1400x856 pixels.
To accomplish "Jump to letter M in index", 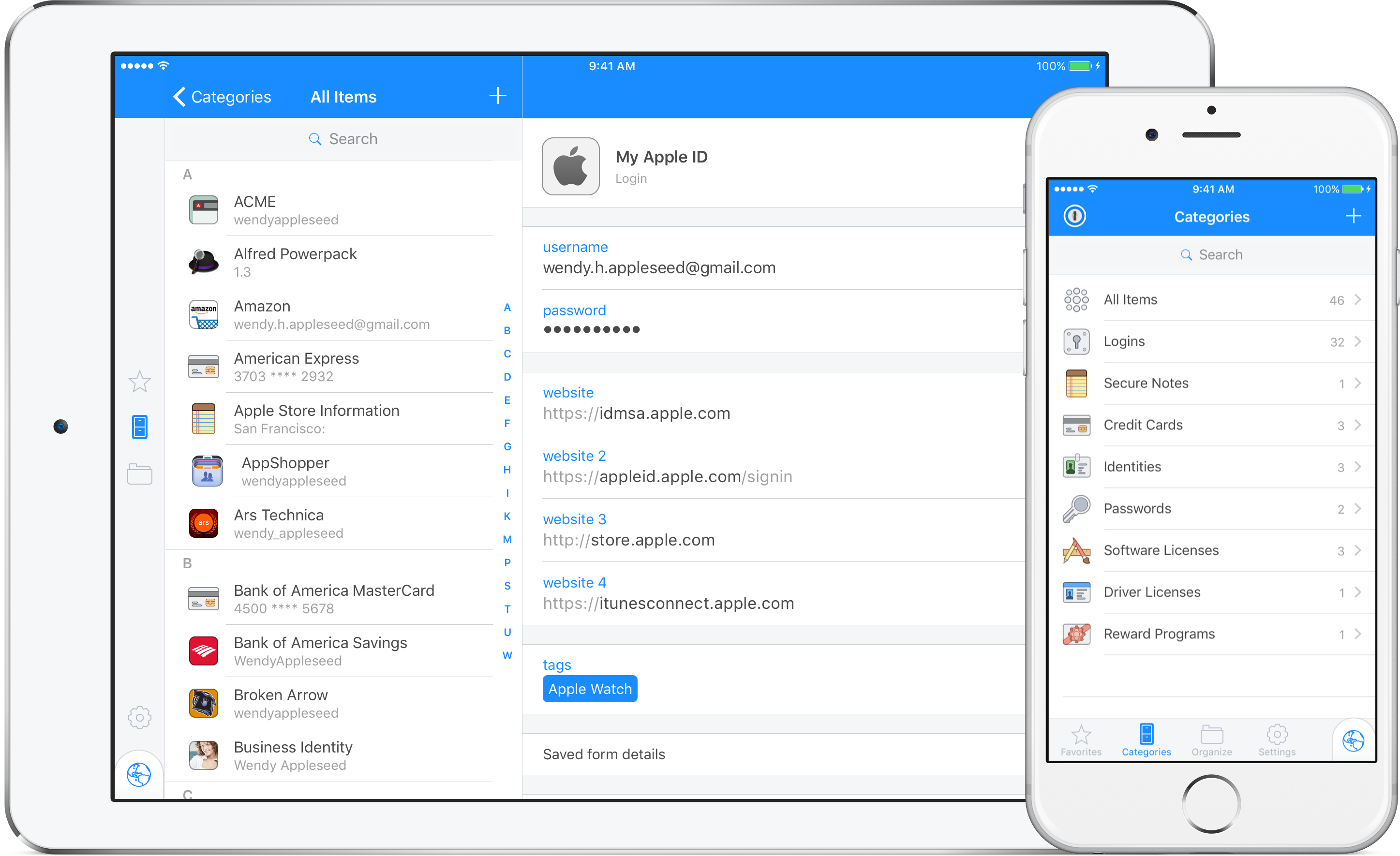I will coord(507,540).
